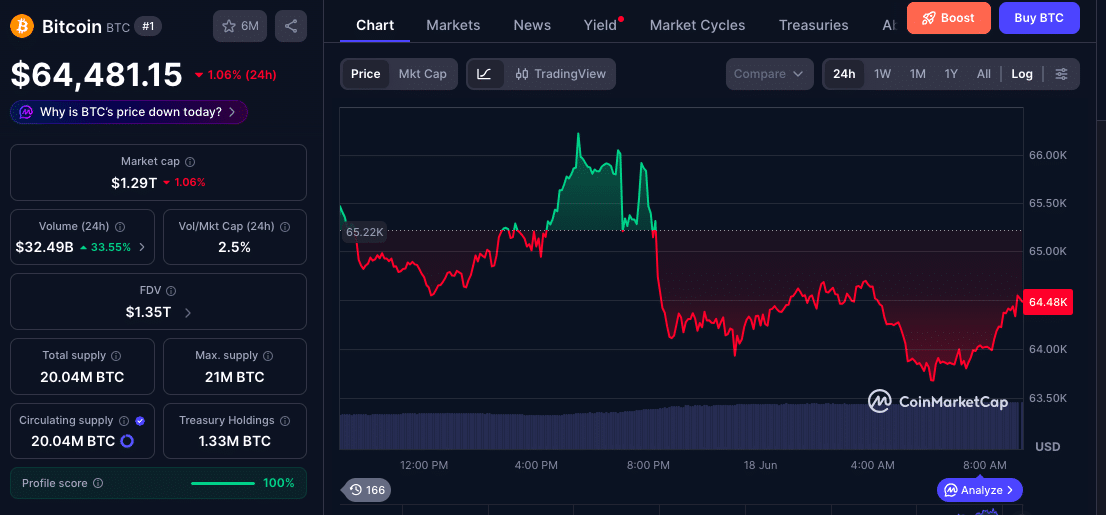Viewport: 1106px width, 515px height.
Task: Click the 64.48K current price label
Action: [1047, 302]
